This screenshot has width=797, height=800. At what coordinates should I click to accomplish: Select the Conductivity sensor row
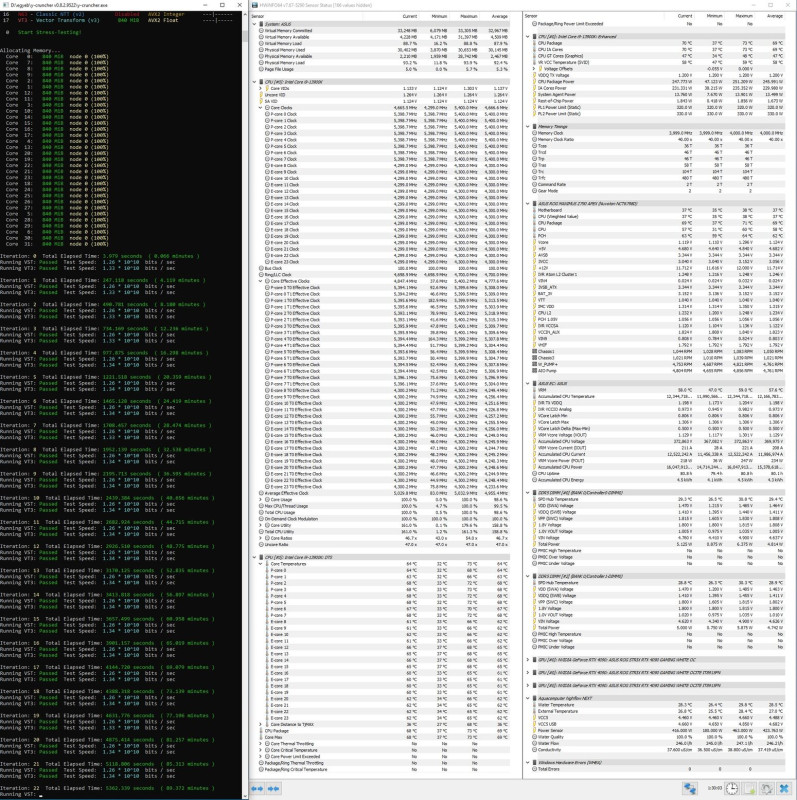pyautogui.click(x=658, y=749)
